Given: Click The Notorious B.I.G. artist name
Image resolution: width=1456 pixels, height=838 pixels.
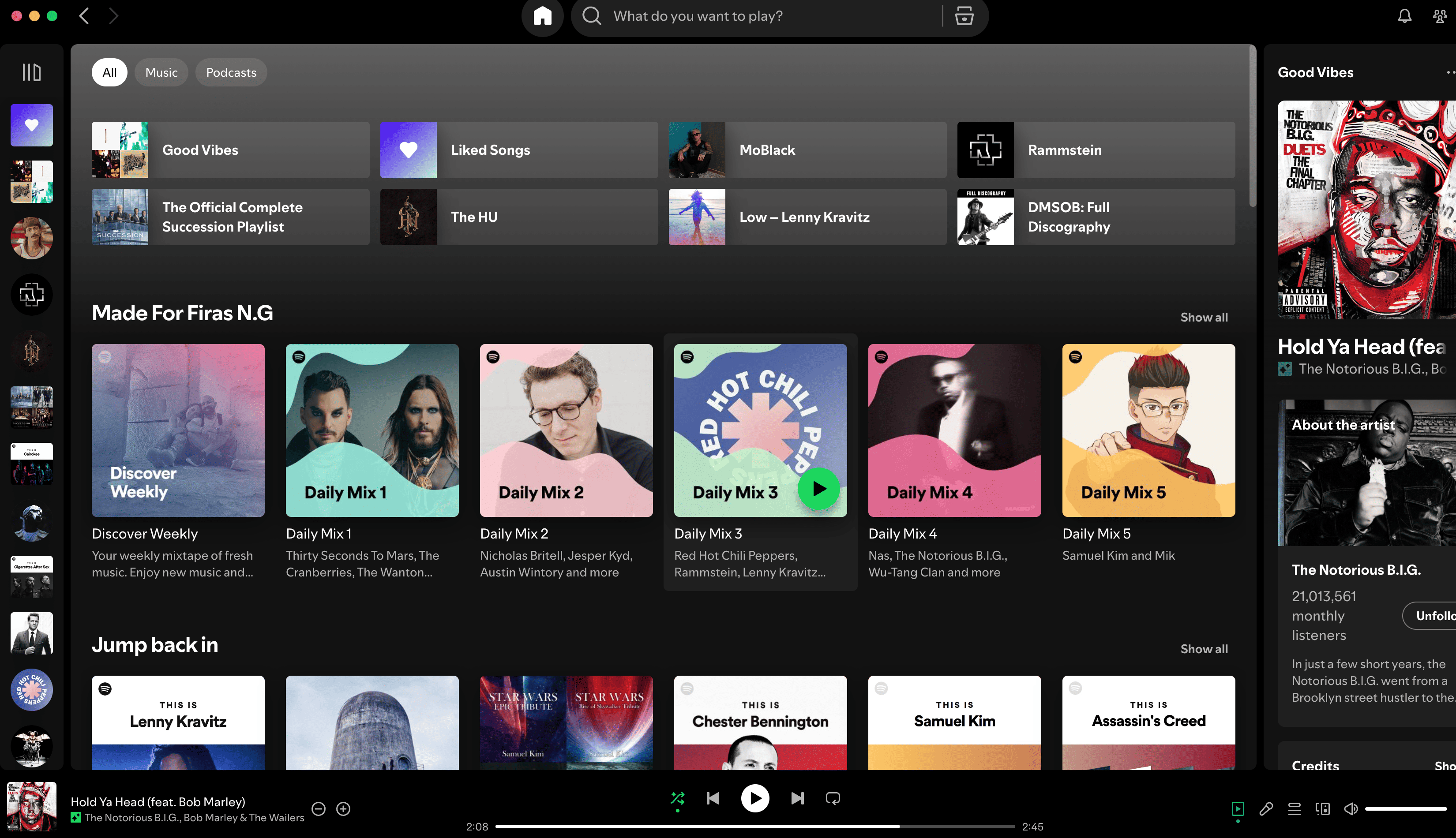Looking at the screenshot, I should (1356, 570).
